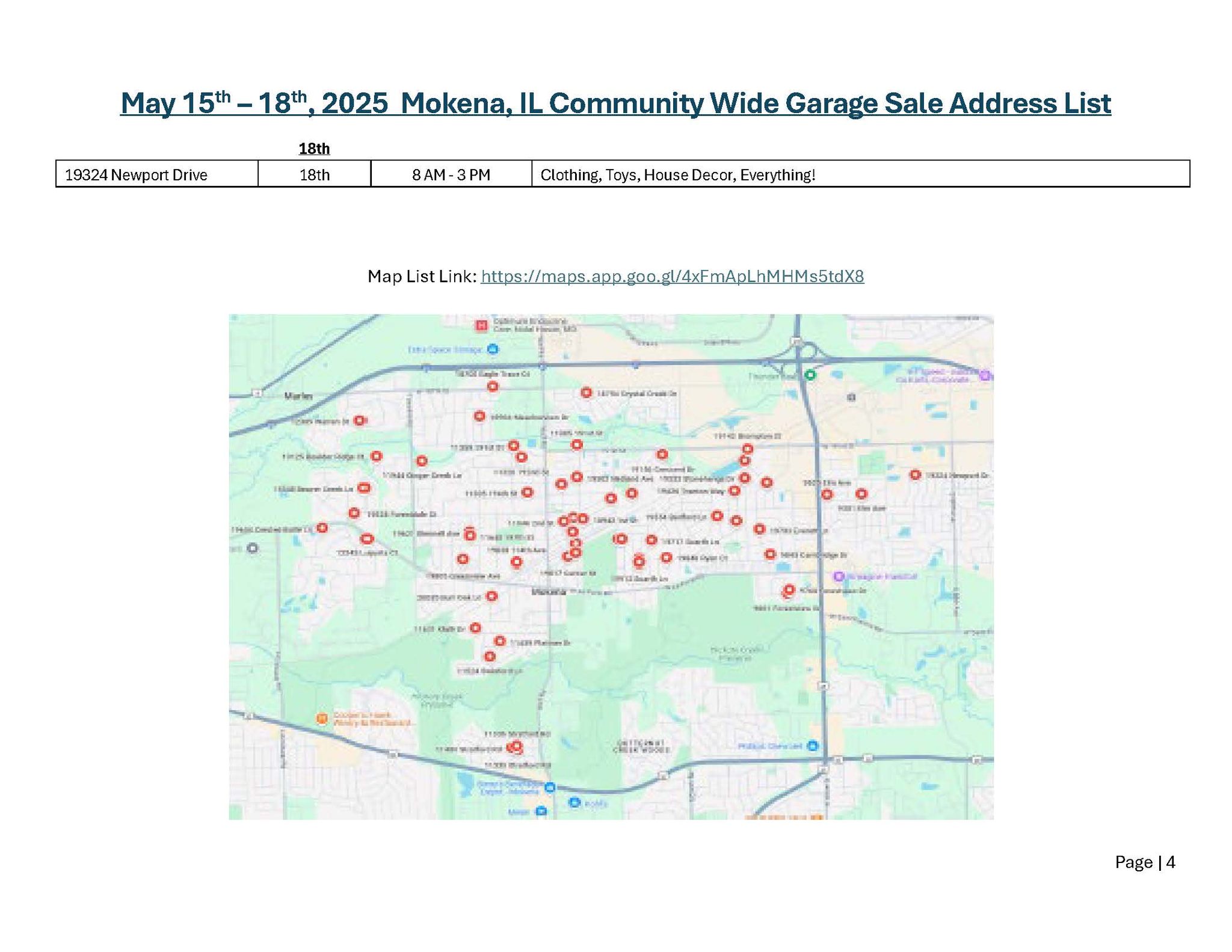The width and height of the screenshot is (1232, 952).
Task: Click the green pin near the interchange
Action: [810, 375]
